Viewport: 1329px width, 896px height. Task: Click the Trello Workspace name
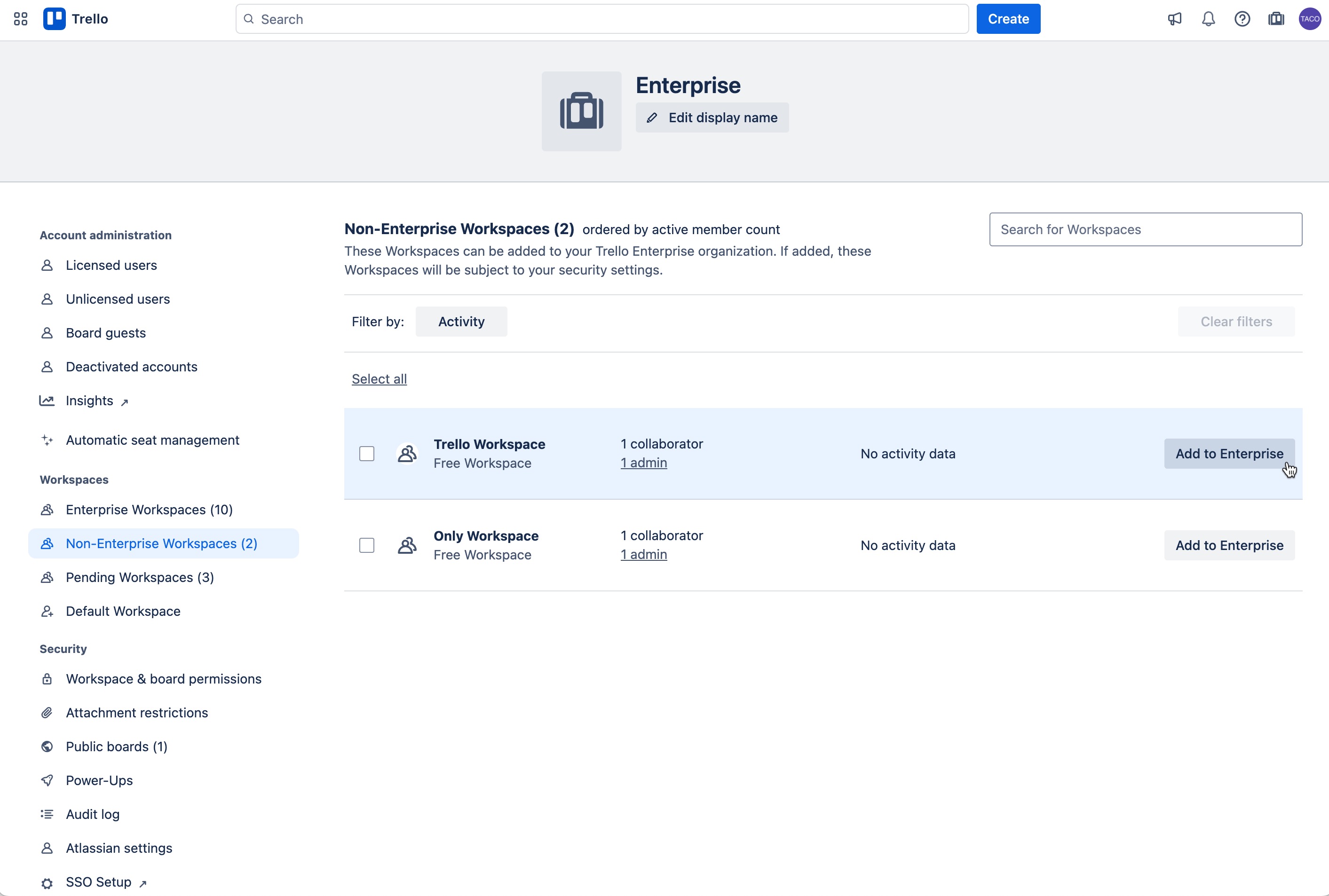[489, 444]
